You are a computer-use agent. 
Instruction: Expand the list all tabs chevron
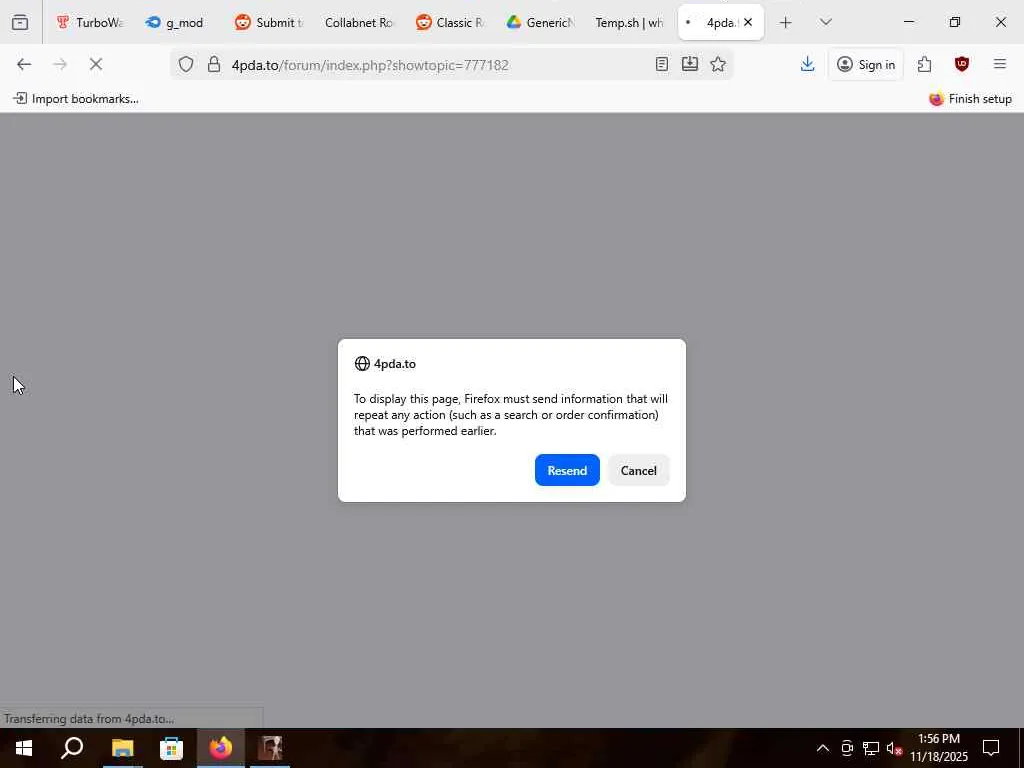(x=825, y=22)
